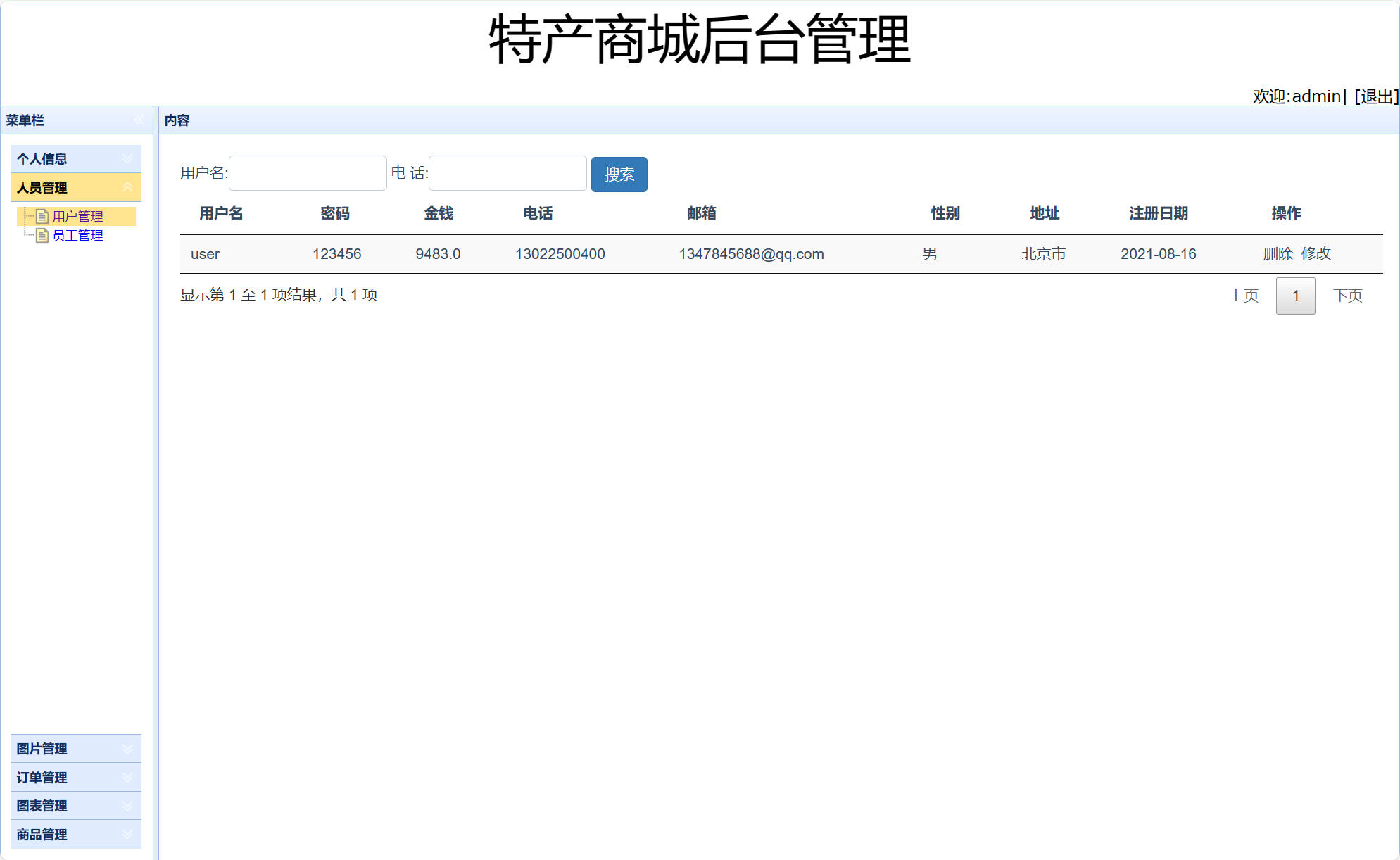Click the document icon beside 用户管理
Image resolution: width=1400 pixels, height=860 pixels.
click(x=42, y=216)
